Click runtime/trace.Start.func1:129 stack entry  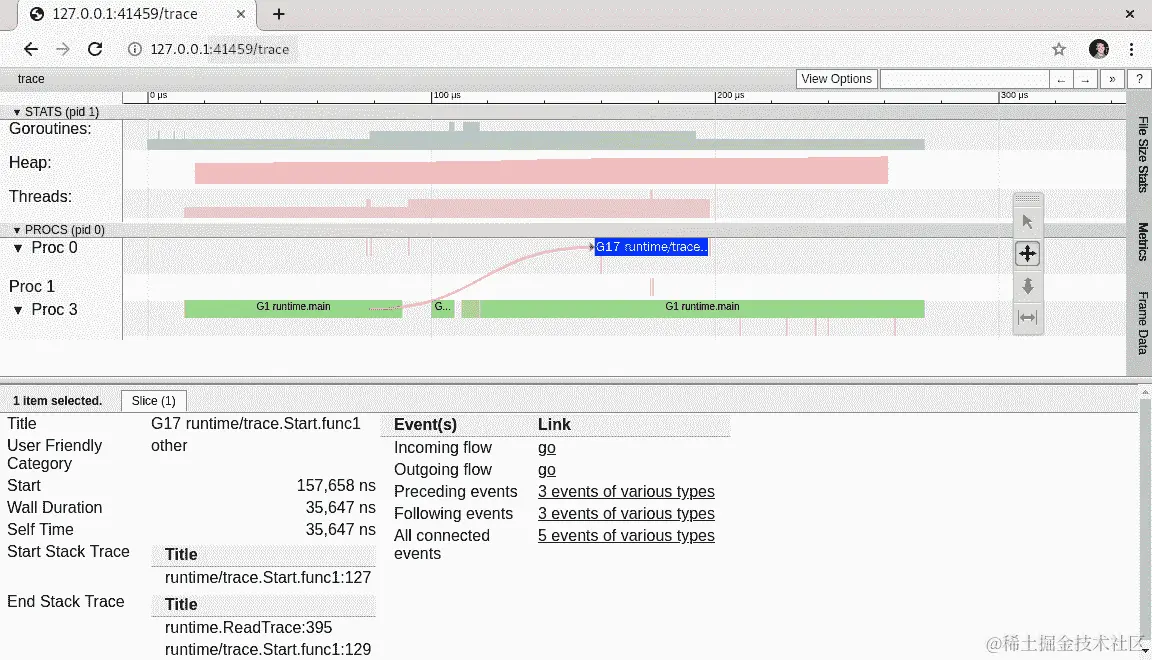click(268, 650)
